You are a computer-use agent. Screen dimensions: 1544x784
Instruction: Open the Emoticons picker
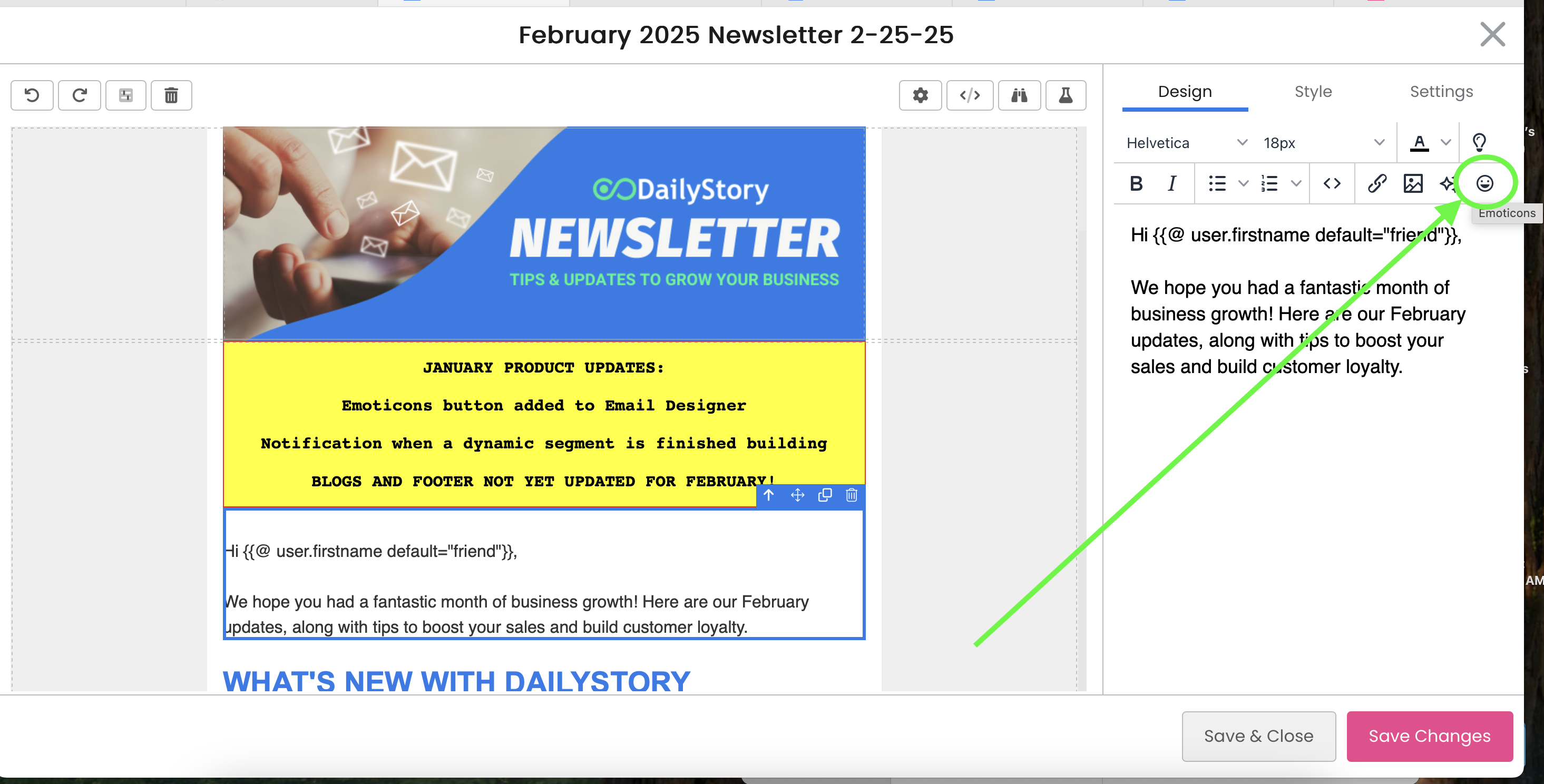(x=1484, y=183)
